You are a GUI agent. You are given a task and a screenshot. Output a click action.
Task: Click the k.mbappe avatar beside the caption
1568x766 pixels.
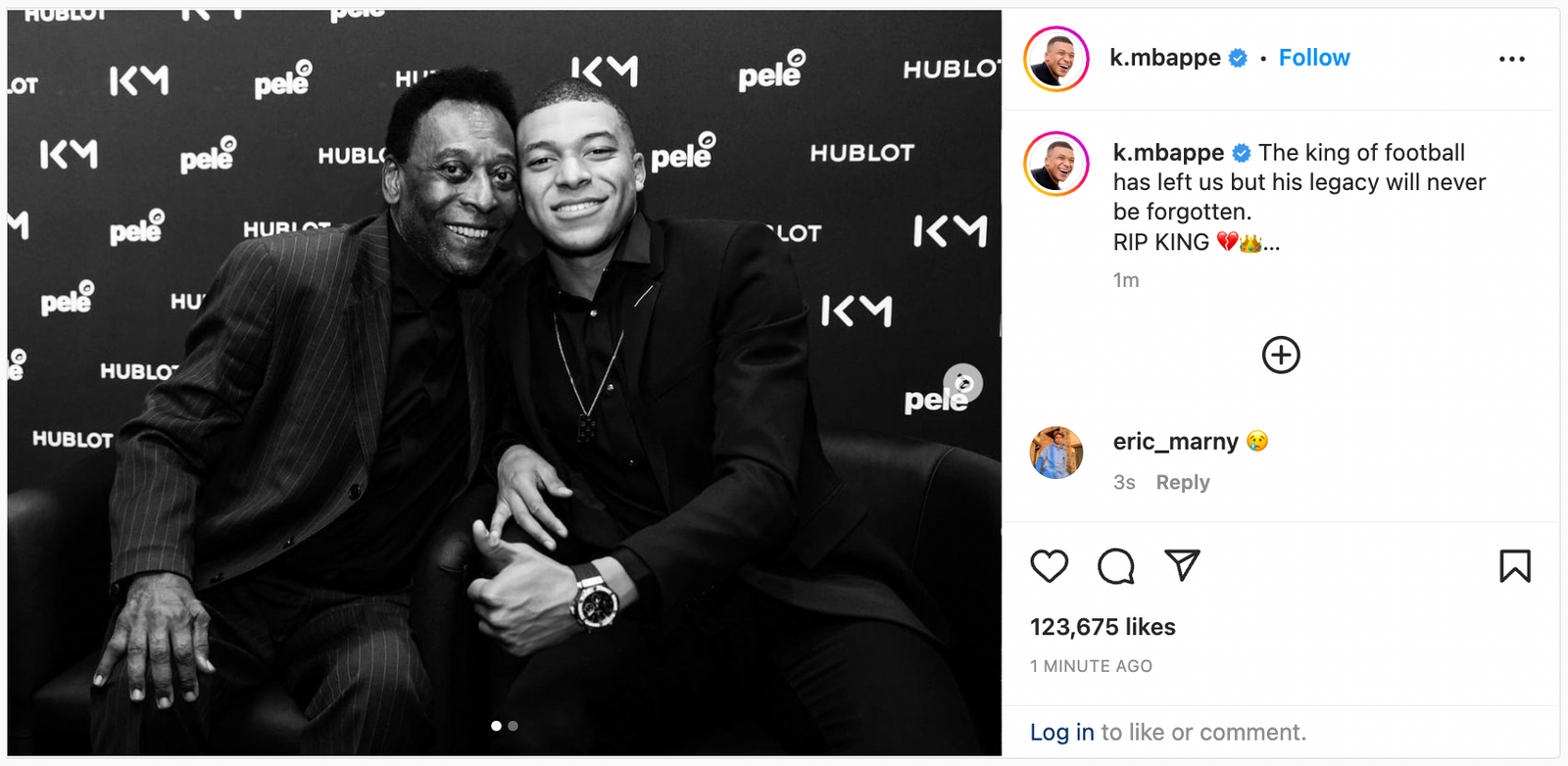point(1056,164)
